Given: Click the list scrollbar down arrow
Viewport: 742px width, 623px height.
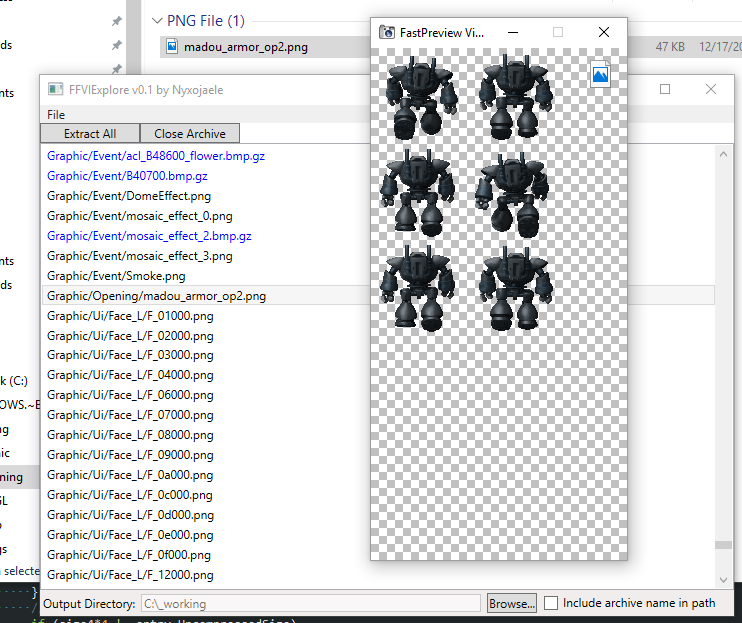Looking at the screenshot, I should 723,579.
